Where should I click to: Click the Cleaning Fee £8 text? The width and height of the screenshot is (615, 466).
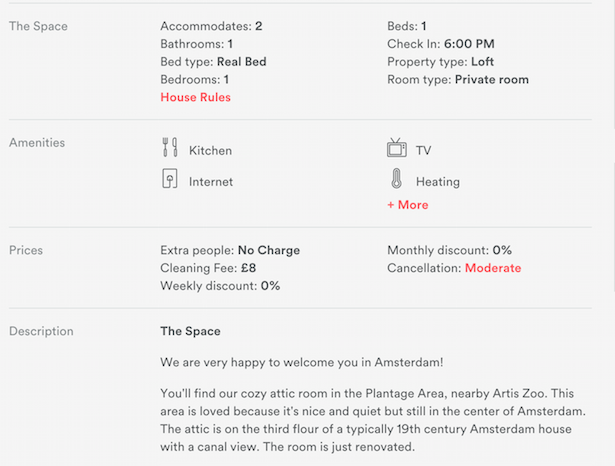click(x=208, y=268)
